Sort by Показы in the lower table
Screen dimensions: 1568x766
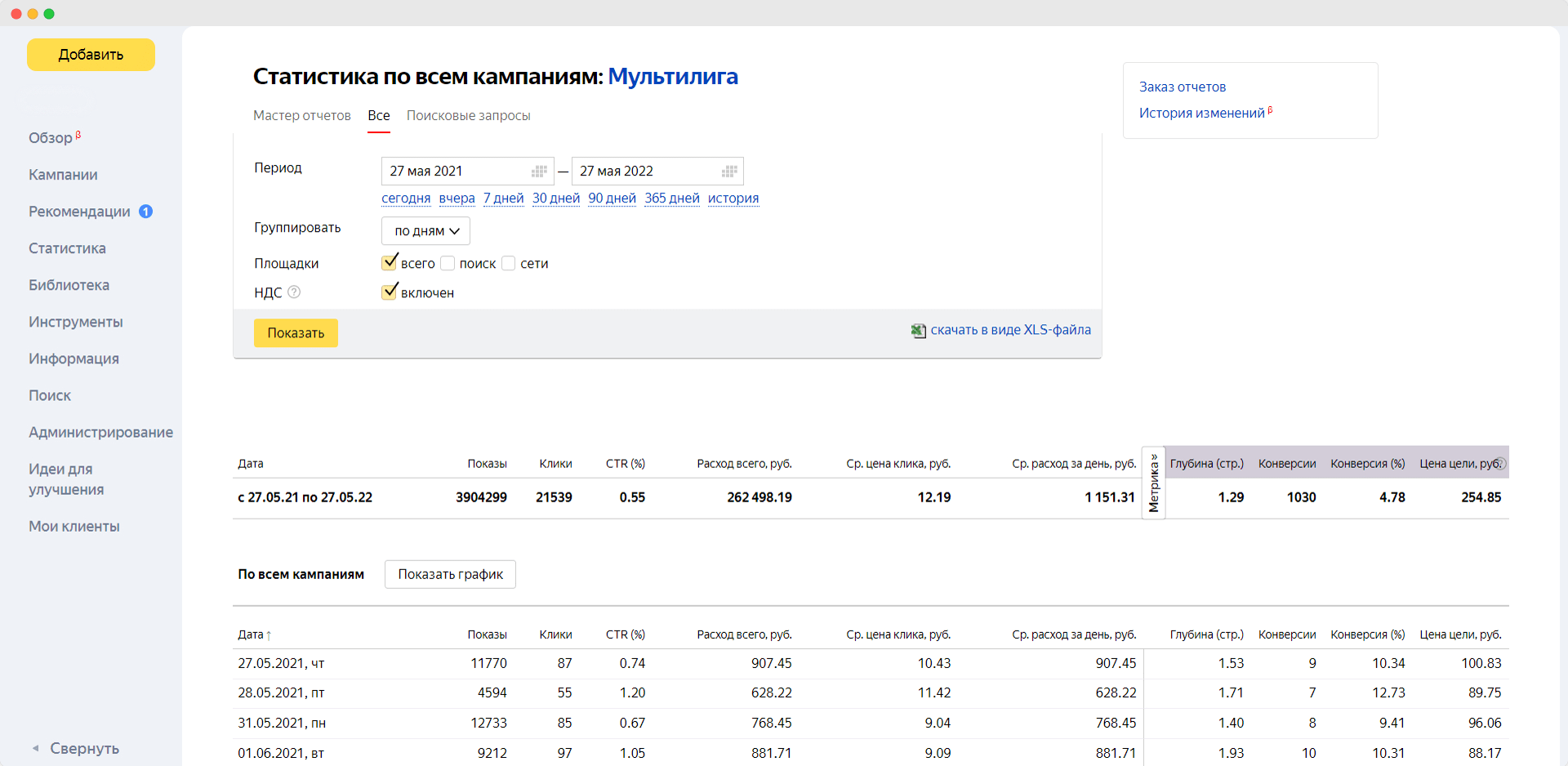pyautogui.click(x=487, y=635)
